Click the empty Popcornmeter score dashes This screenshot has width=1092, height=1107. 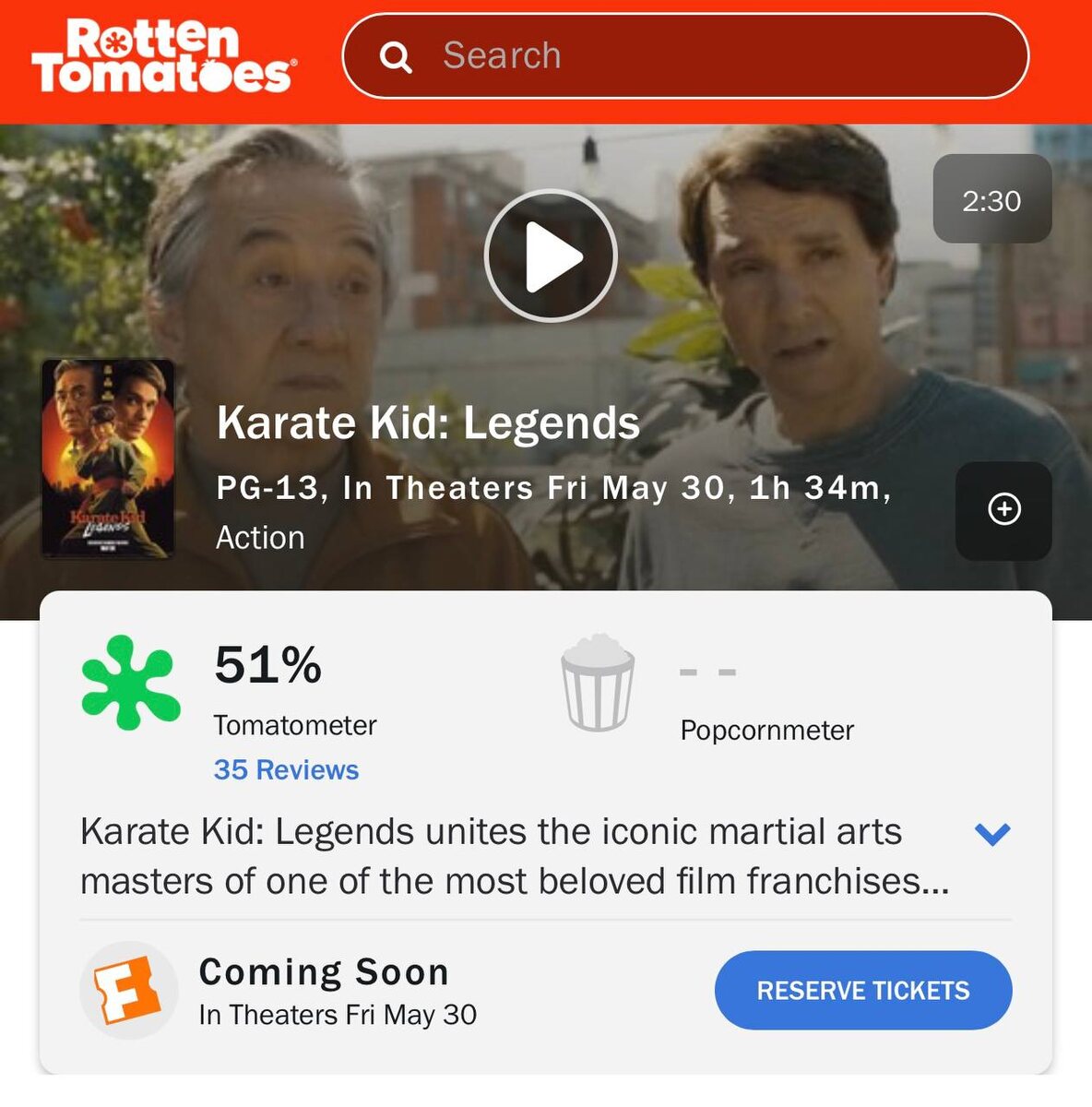tap(707, 672)
